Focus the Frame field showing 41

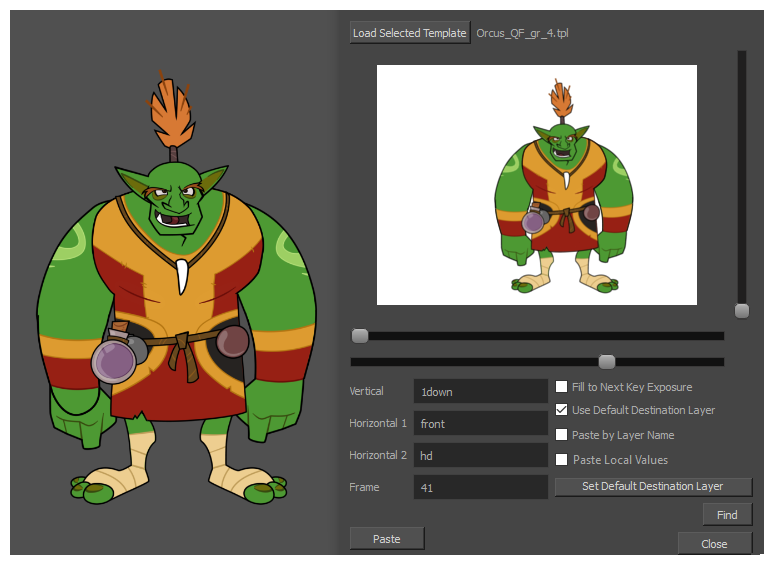(x=480, y=487)
